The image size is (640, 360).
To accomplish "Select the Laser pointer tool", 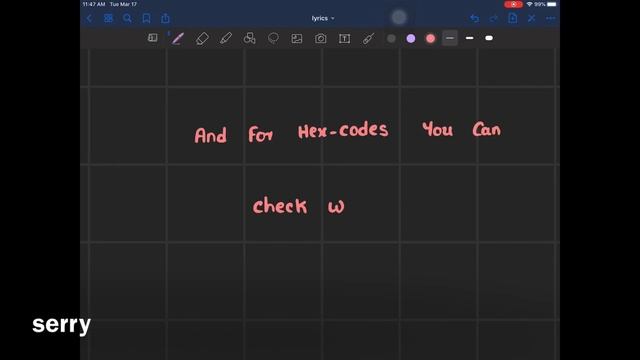I will (368, 38).
